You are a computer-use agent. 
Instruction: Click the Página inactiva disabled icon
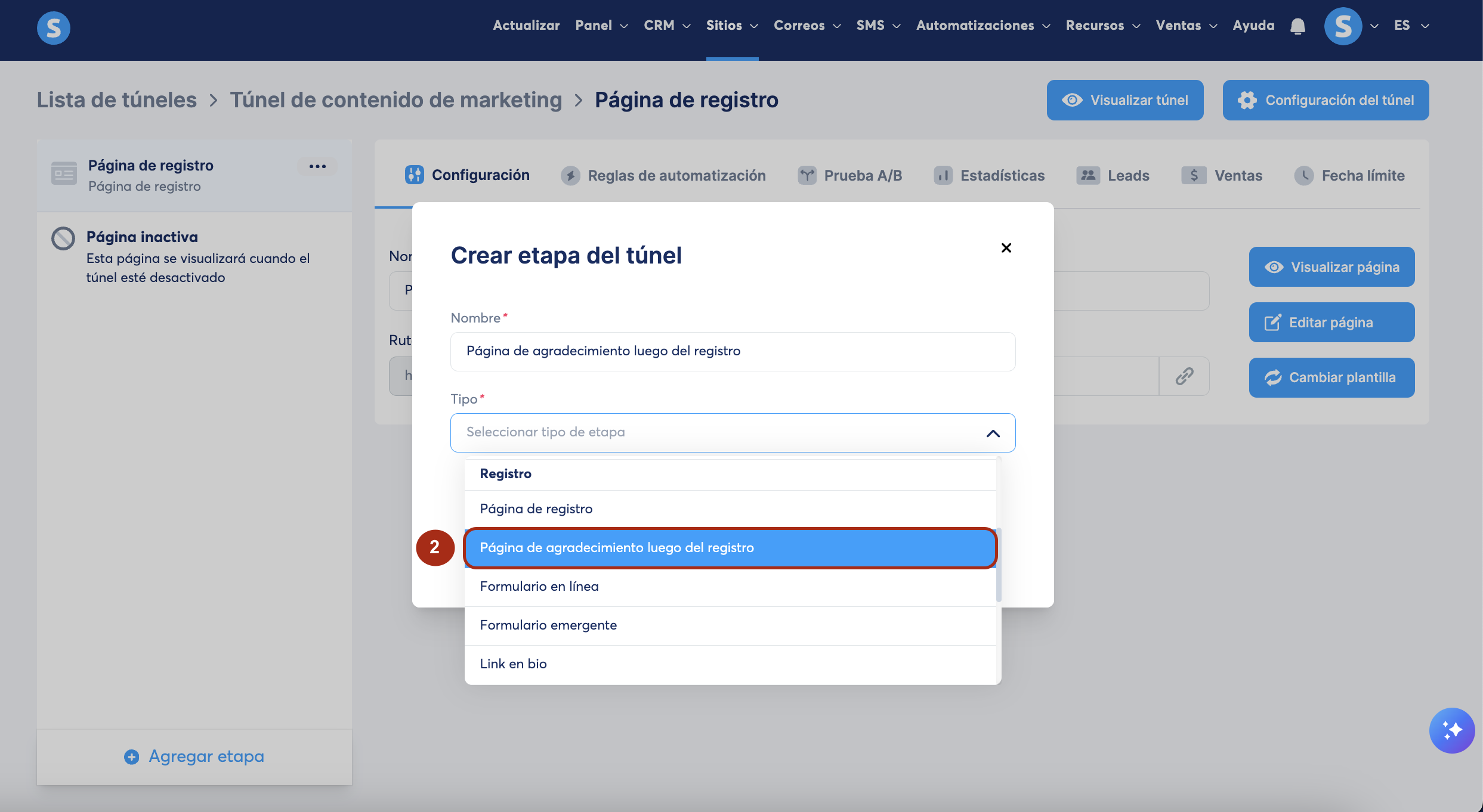click(x=63, y=238)
